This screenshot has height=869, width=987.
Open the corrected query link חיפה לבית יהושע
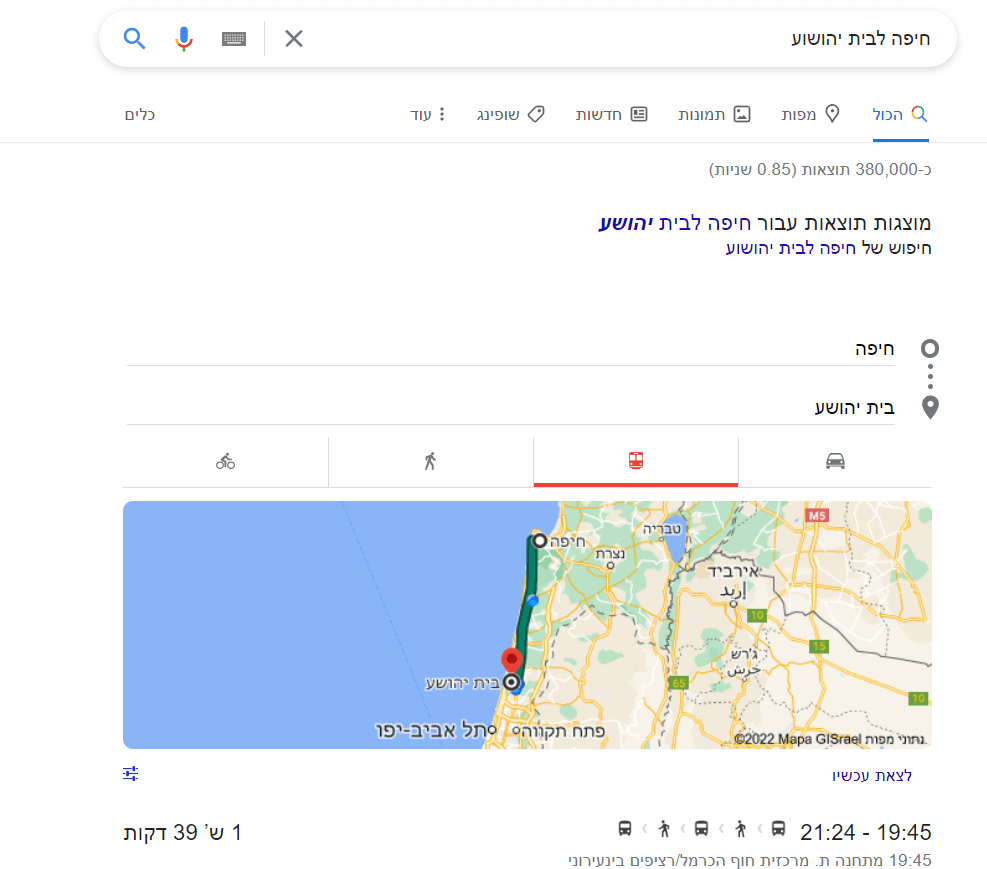[x=675, y=223]
